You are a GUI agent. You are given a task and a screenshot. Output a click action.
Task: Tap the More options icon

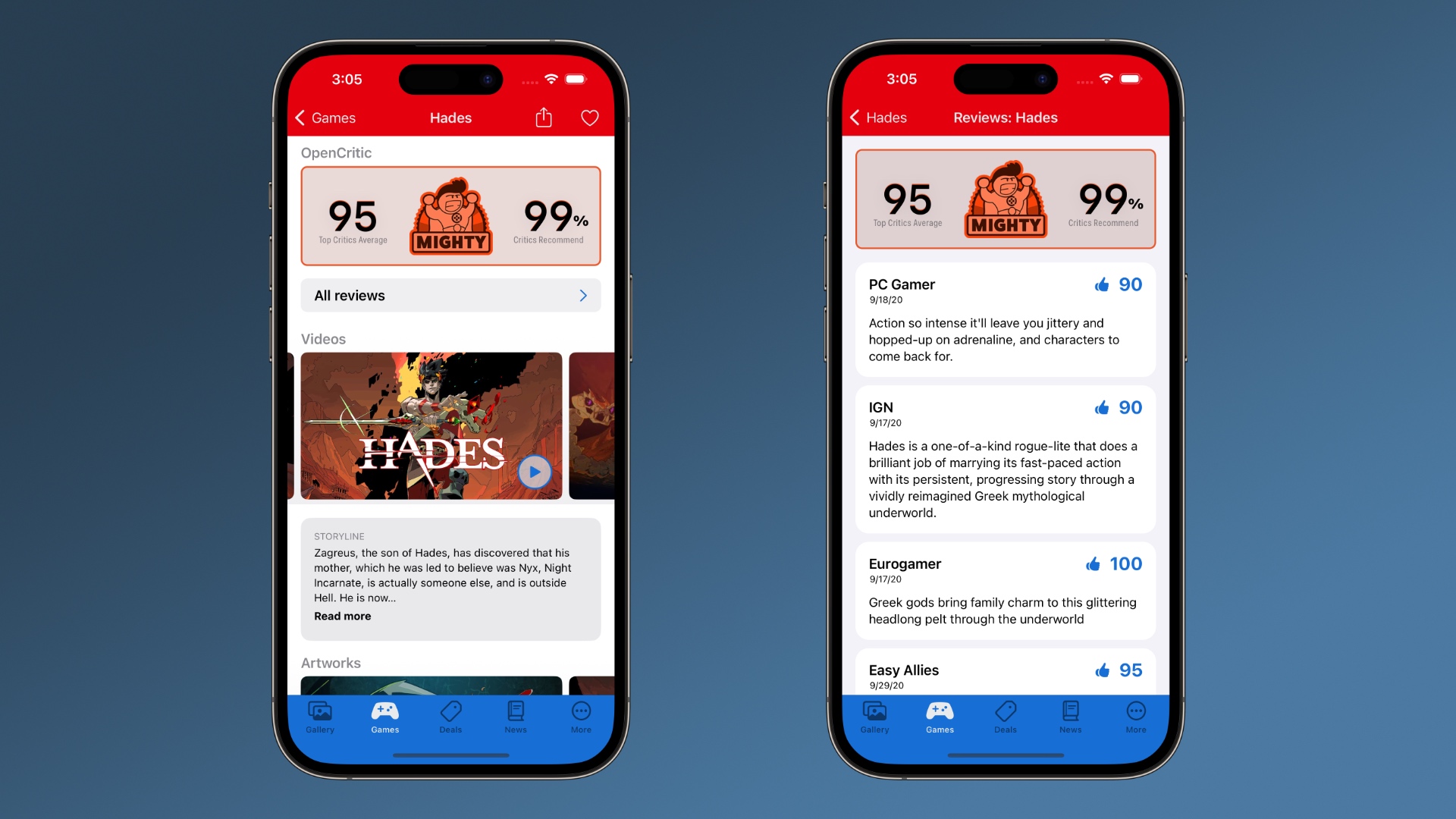[x=580, y=712]
